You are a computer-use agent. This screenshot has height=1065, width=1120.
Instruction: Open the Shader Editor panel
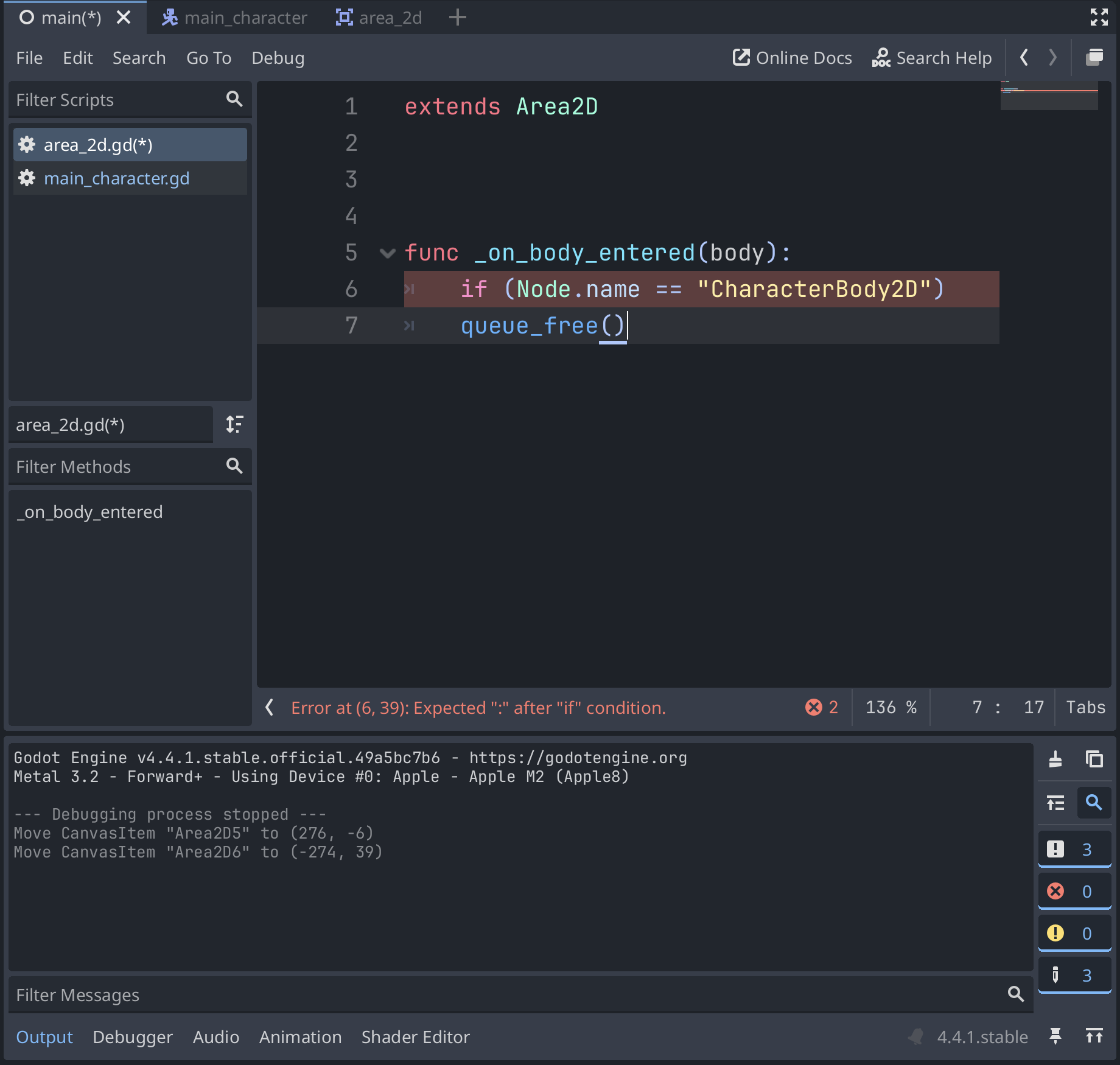pyautogui.click(x=416, y=1036)
